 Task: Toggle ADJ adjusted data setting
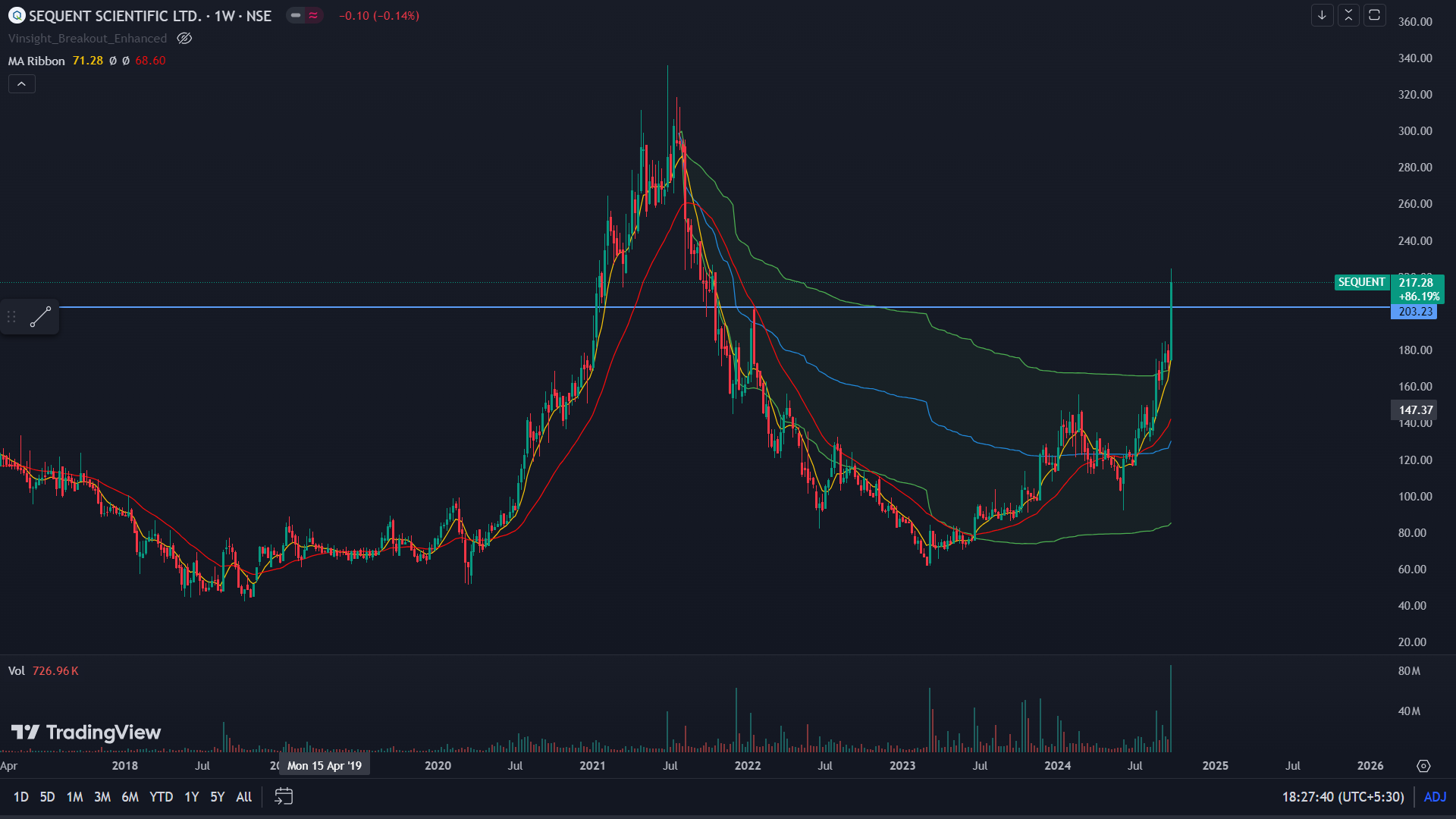(1435, 797)
